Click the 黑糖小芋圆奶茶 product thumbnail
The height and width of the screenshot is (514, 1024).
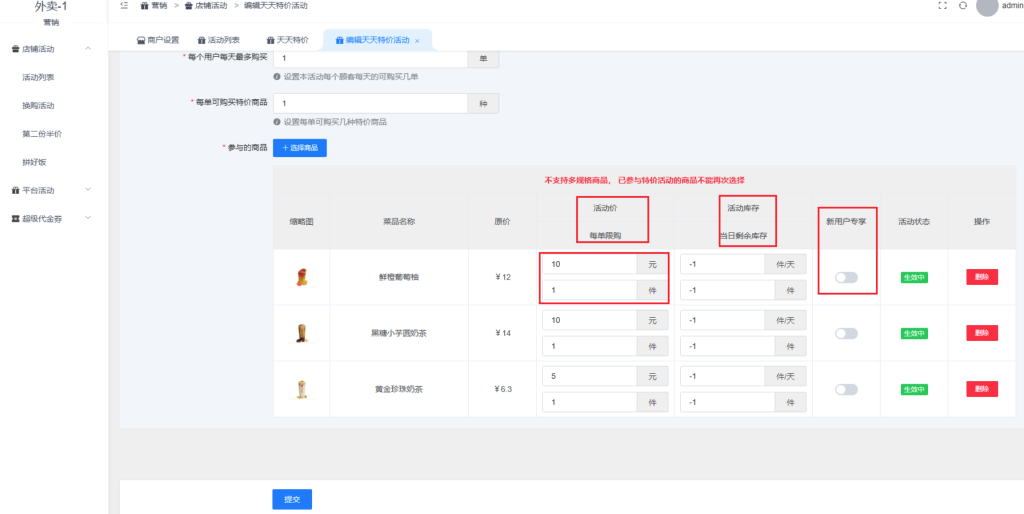(x=301, y=333)
